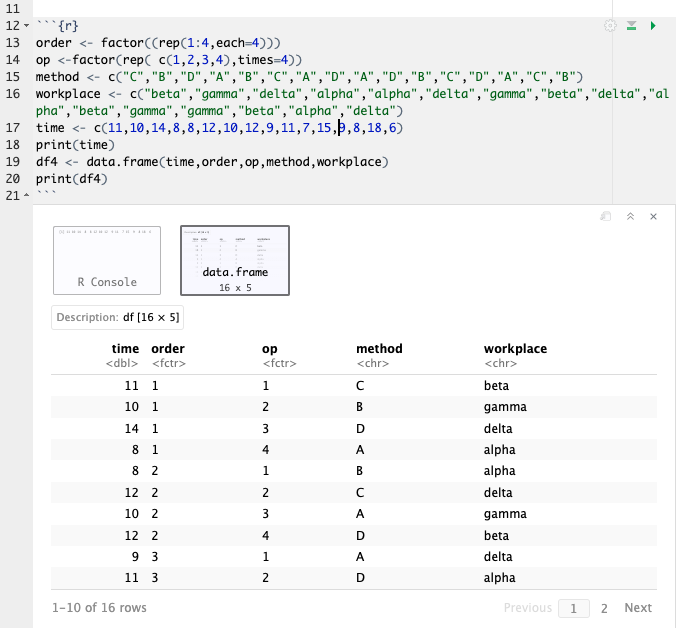Place cursor in 'print(time)' code line
676x628 pixels.
pos(75,145)
